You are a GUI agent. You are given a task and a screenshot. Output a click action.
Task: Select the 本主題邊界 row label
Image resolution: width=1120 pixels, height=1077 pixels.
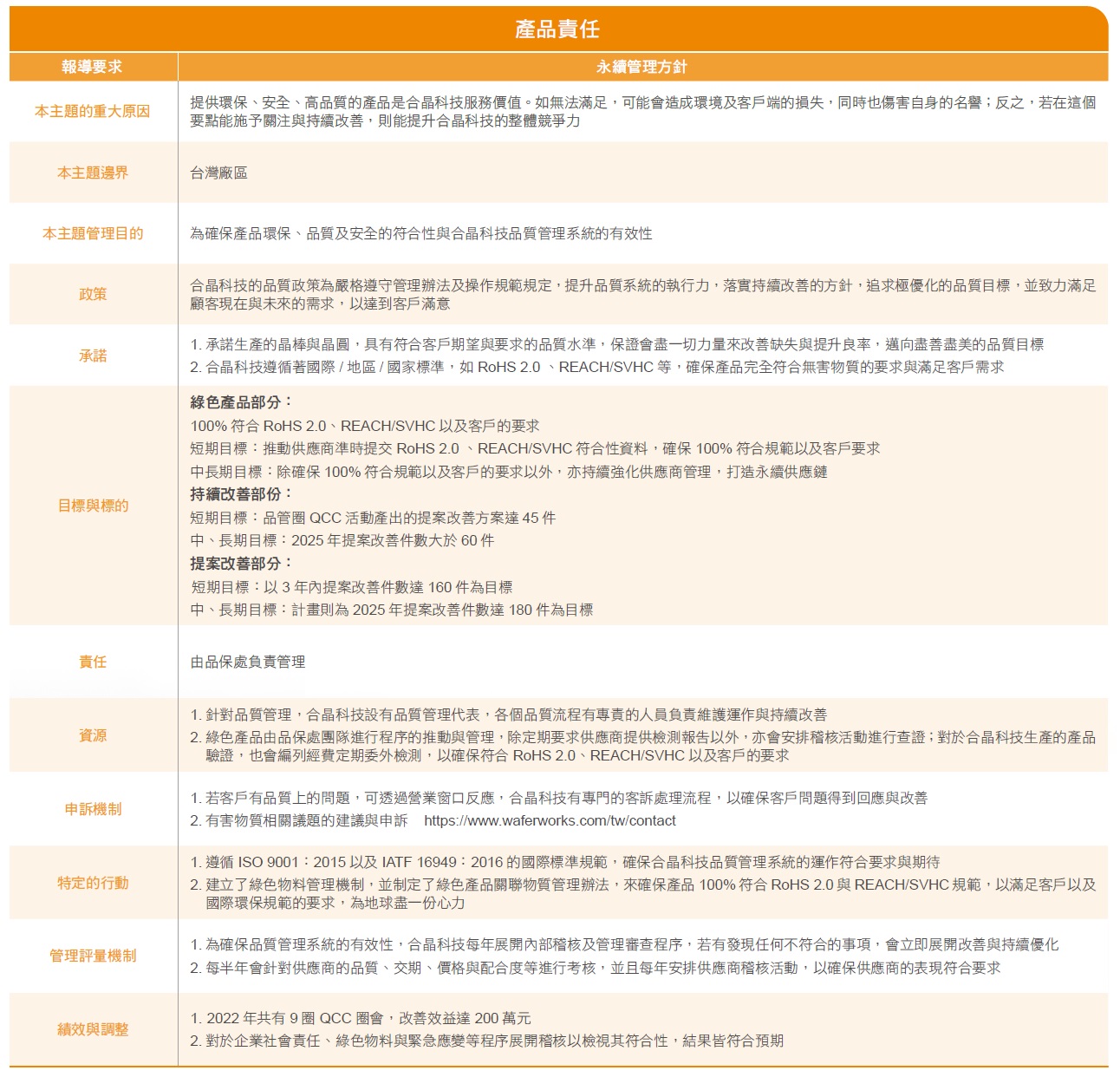93,173
